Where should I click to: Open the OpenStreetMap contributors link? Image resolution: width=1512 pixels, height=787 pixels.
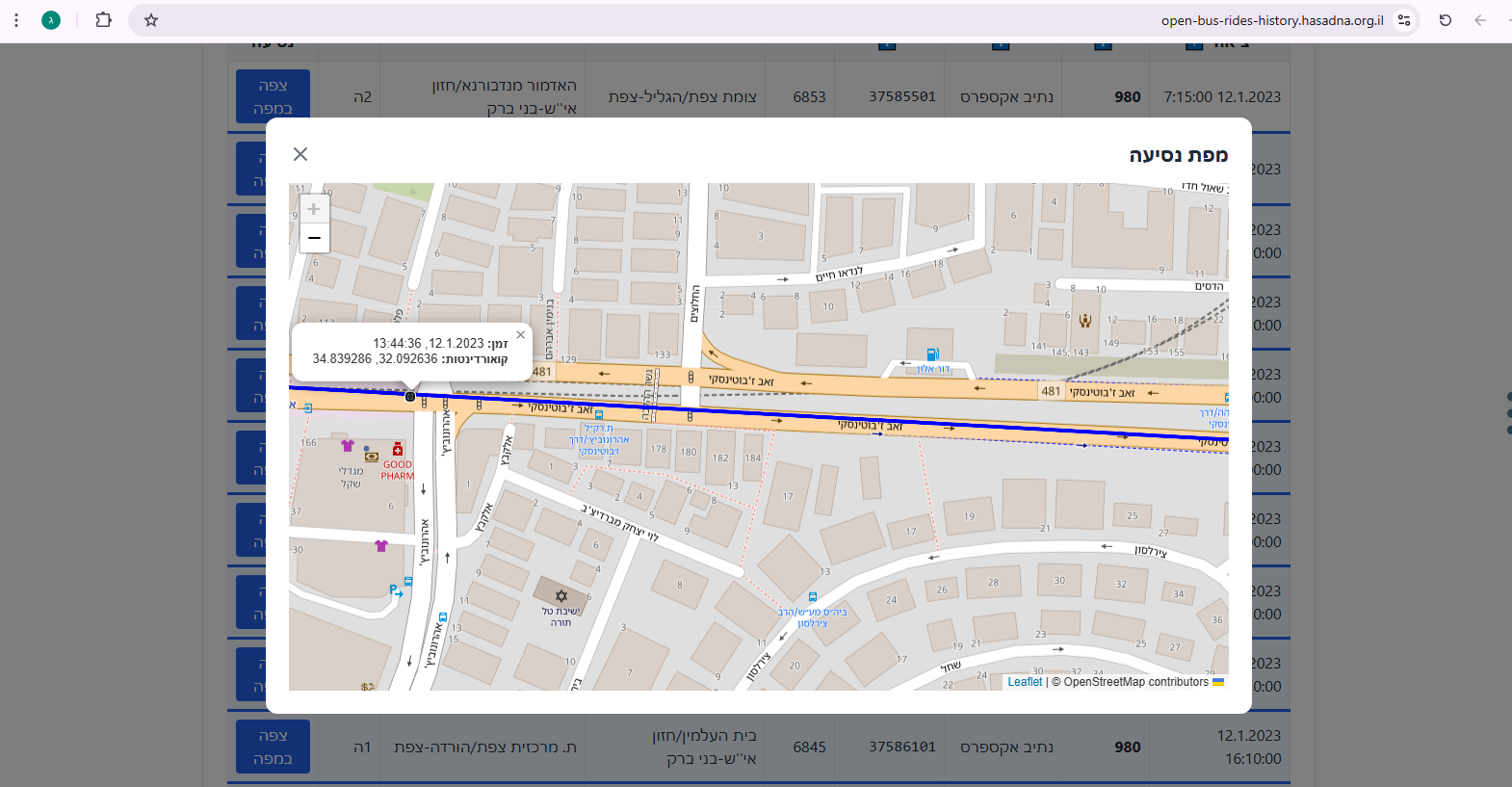(1136, 682)
